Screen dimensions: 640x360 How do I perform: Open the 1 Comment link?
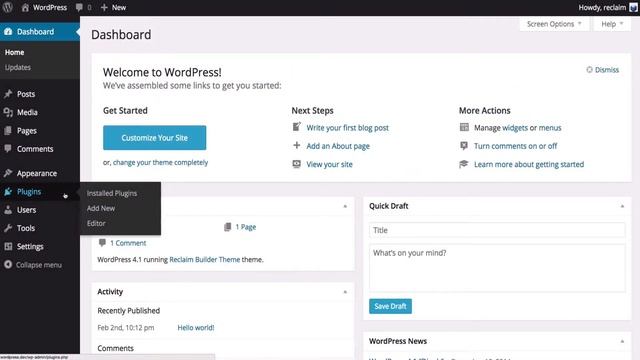(x=128, y=243)
